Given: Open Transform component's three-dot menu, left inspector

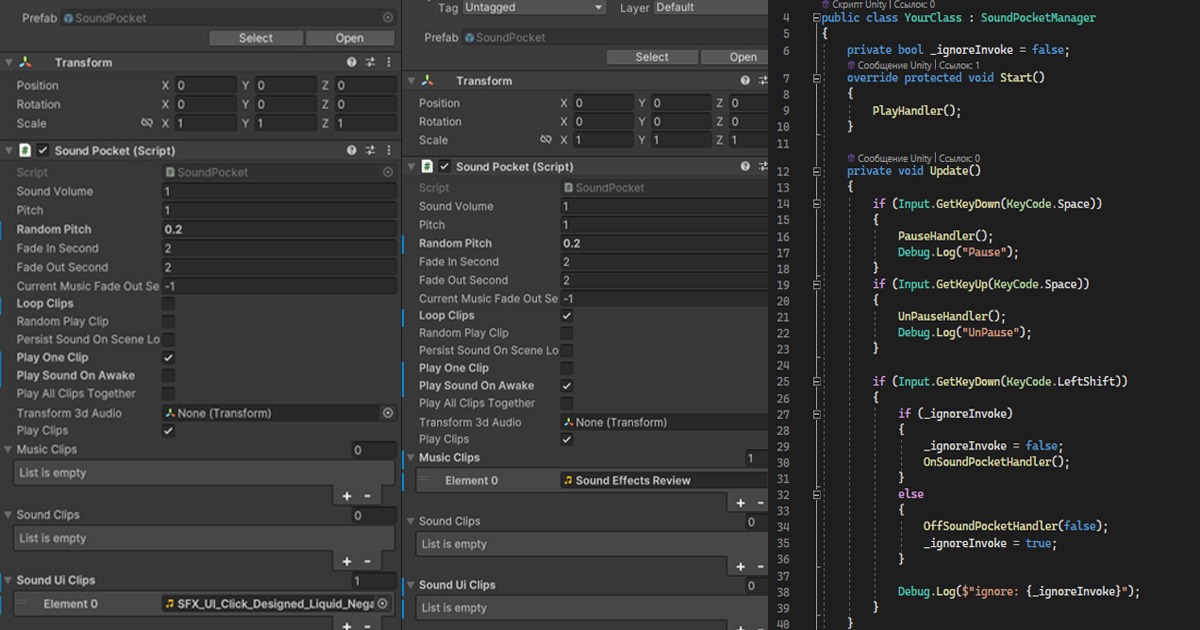Looking at the screenshot, I should [x=388, y=62].
